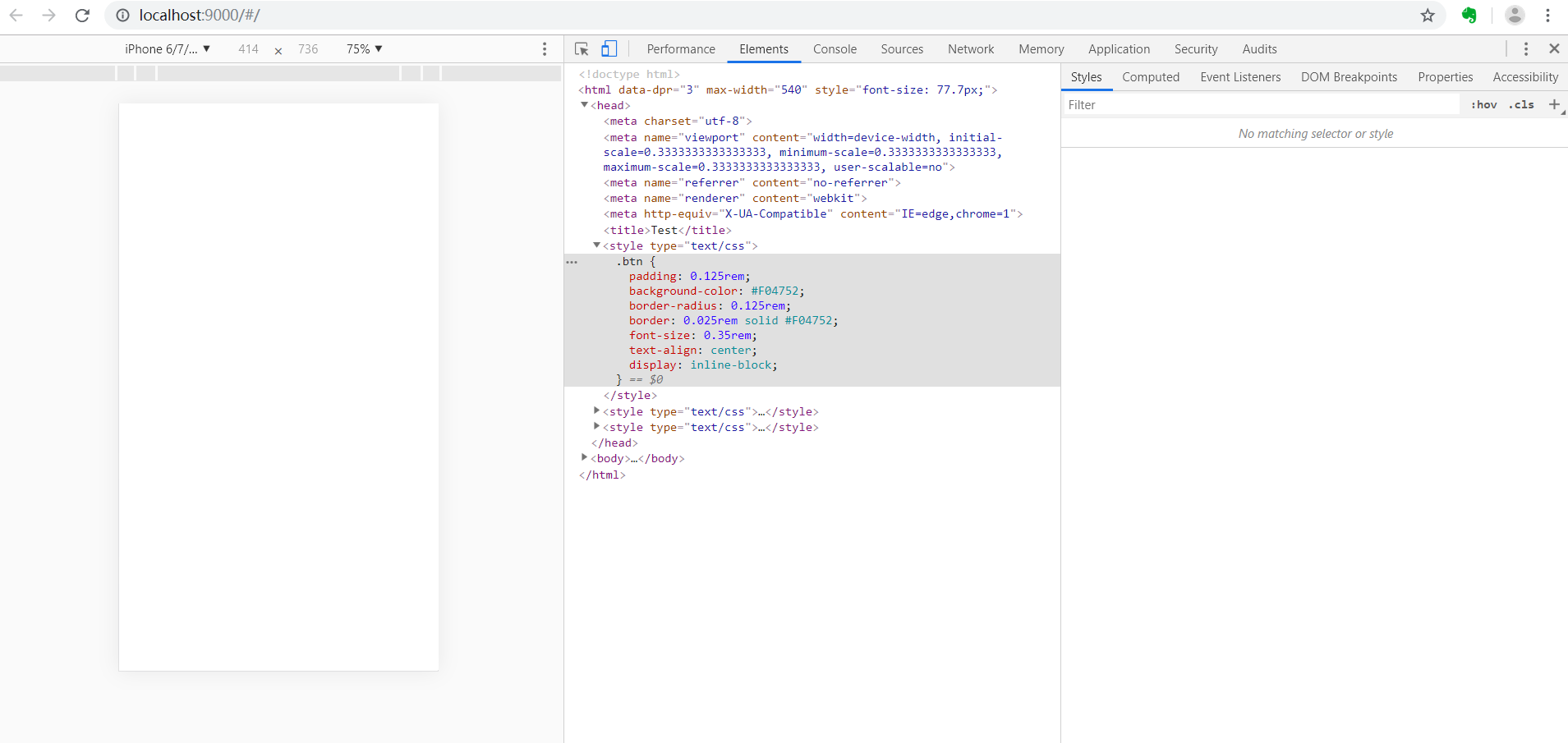Image resolution: width=1568 pixels, height=743 pixels.
Task: Bookmark this page with the star icon
Action: [1428, 16]
